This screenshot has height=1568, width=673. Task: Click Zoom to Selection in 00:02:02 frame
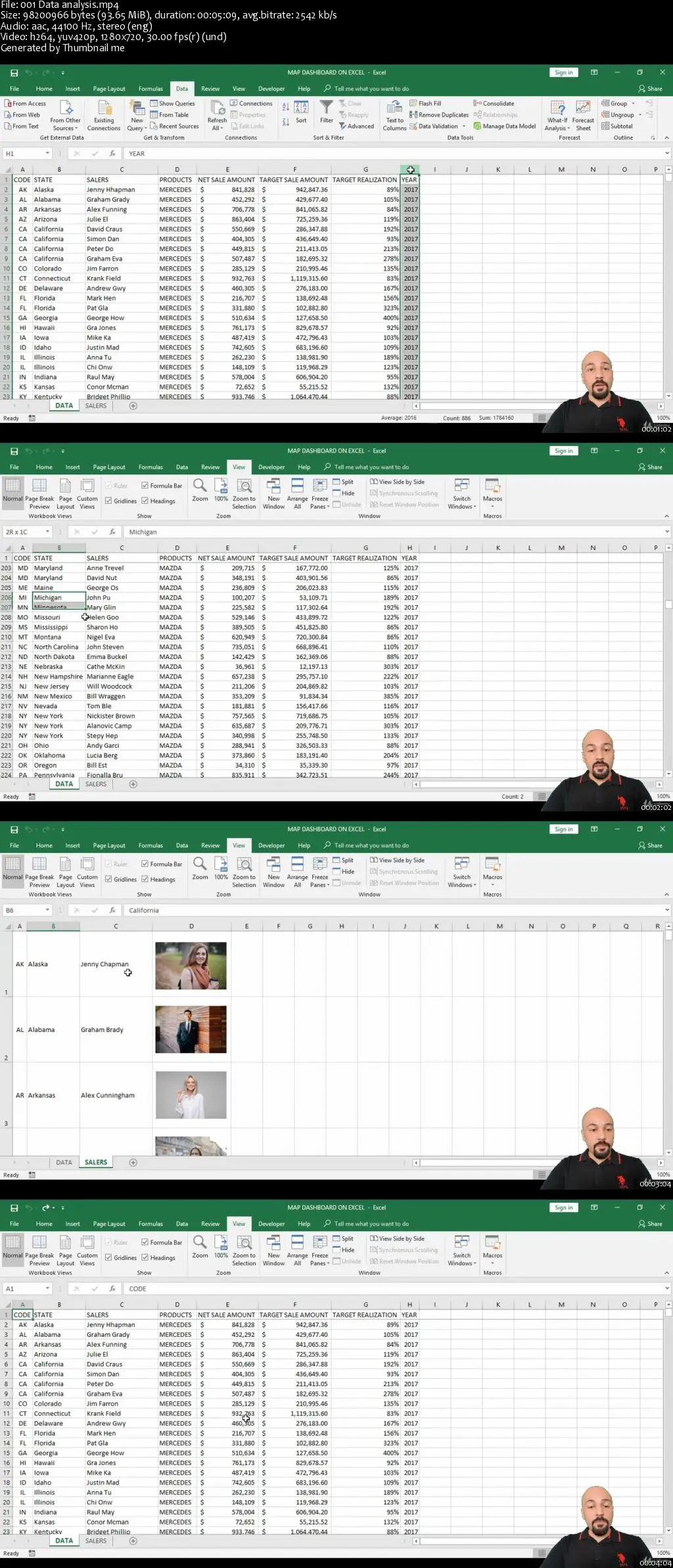pos(244,494)
